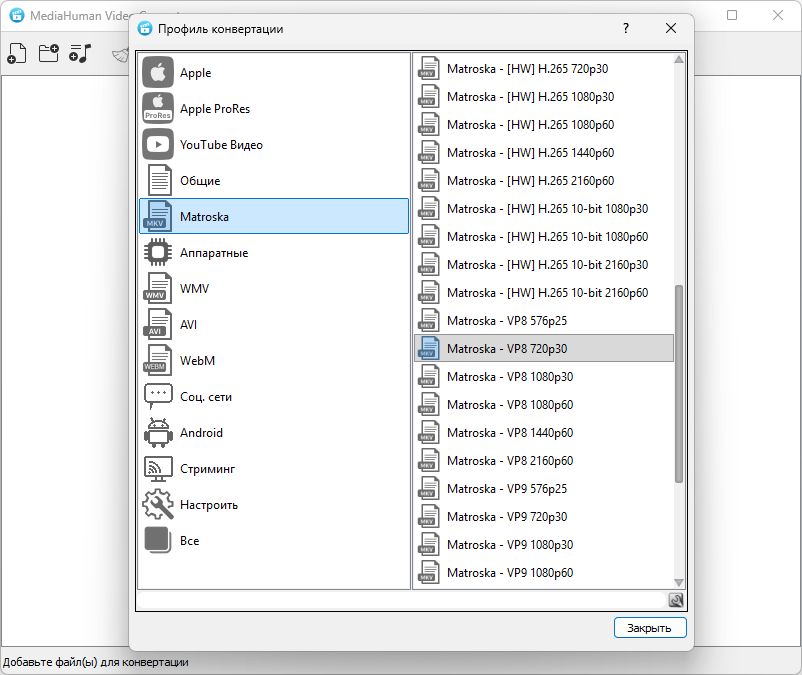Select Matroska - VP9 576p25
The width and height of the screenshot is (802, 675).
point(544,489)
